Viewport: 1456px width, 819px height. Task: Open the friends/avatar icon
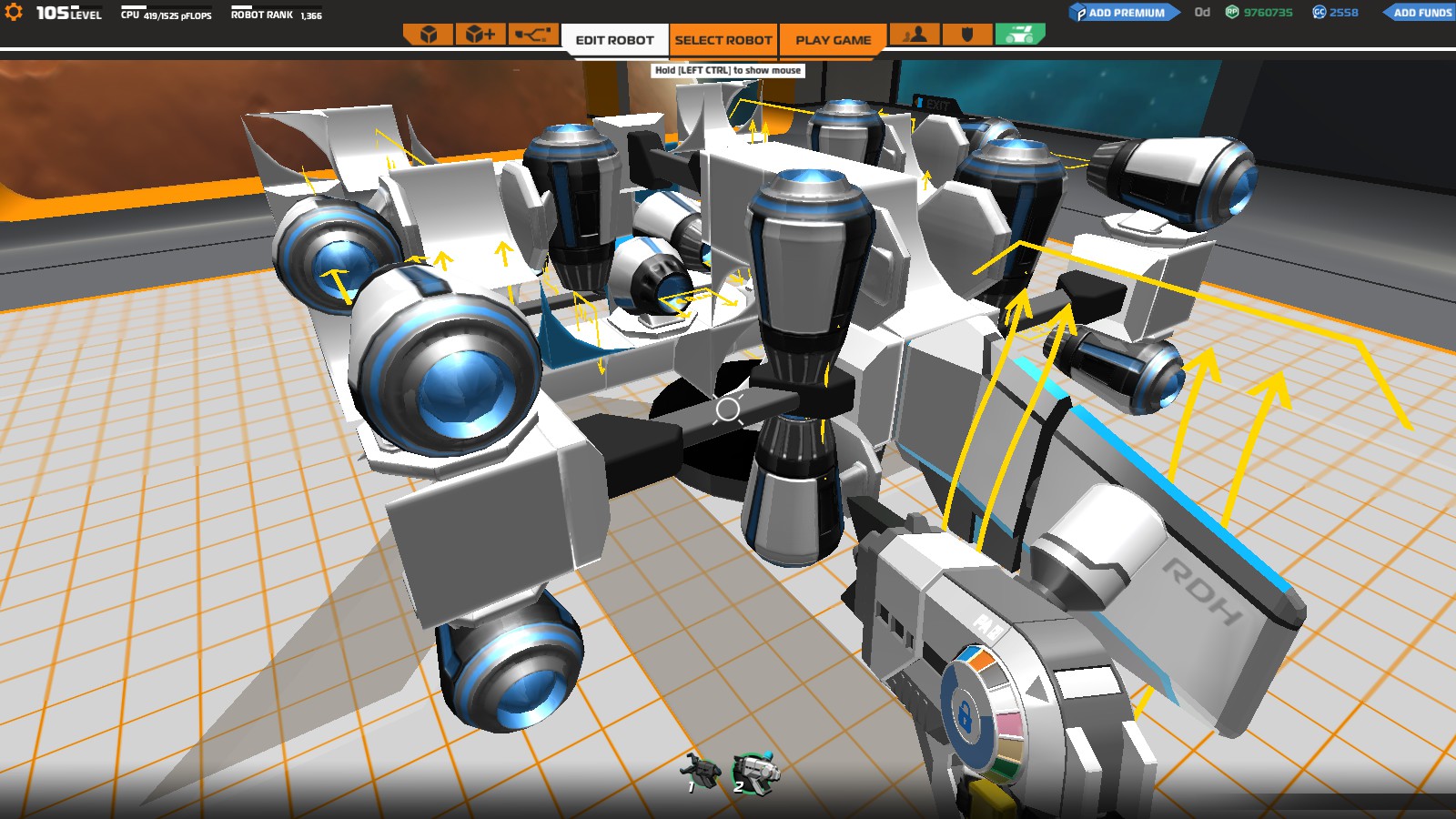coord(915,35)
